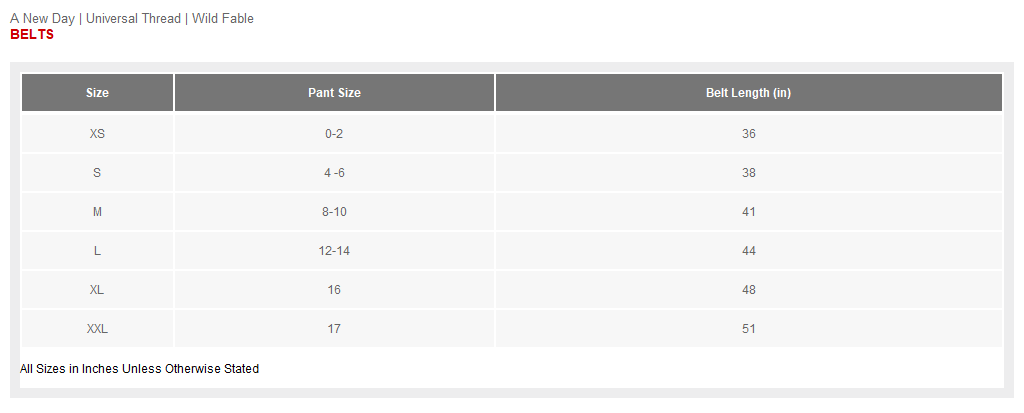Click pant size 16 cell

pos(334,290)
